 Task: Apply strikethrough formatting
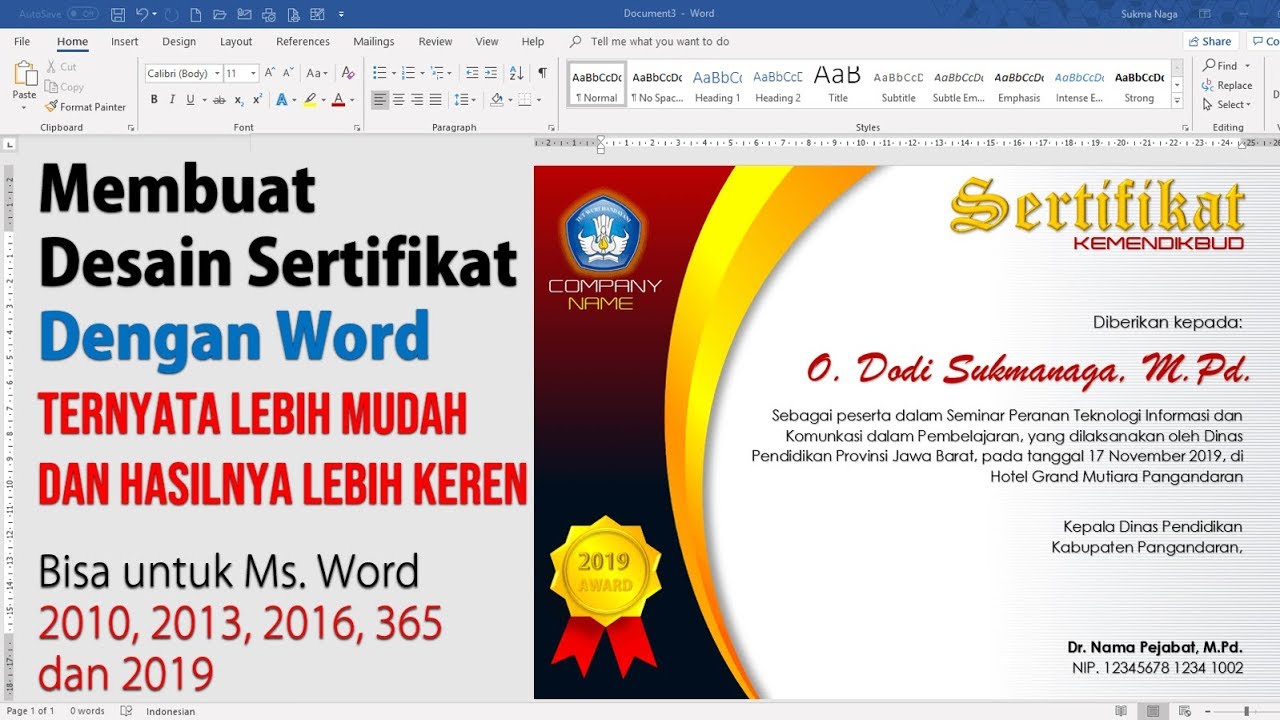coord(219,100)
